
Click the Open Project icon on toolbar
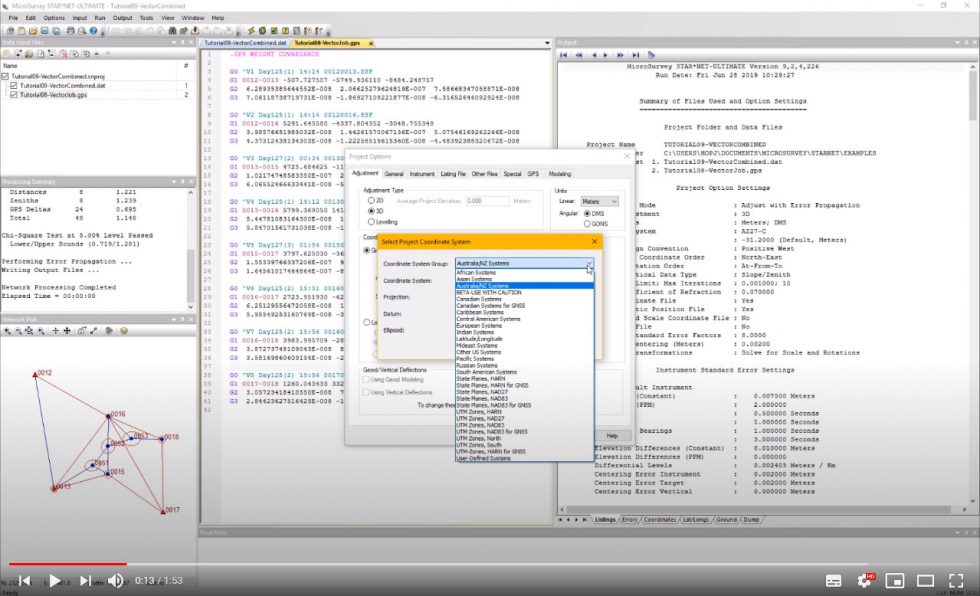(x=32, y=29)
